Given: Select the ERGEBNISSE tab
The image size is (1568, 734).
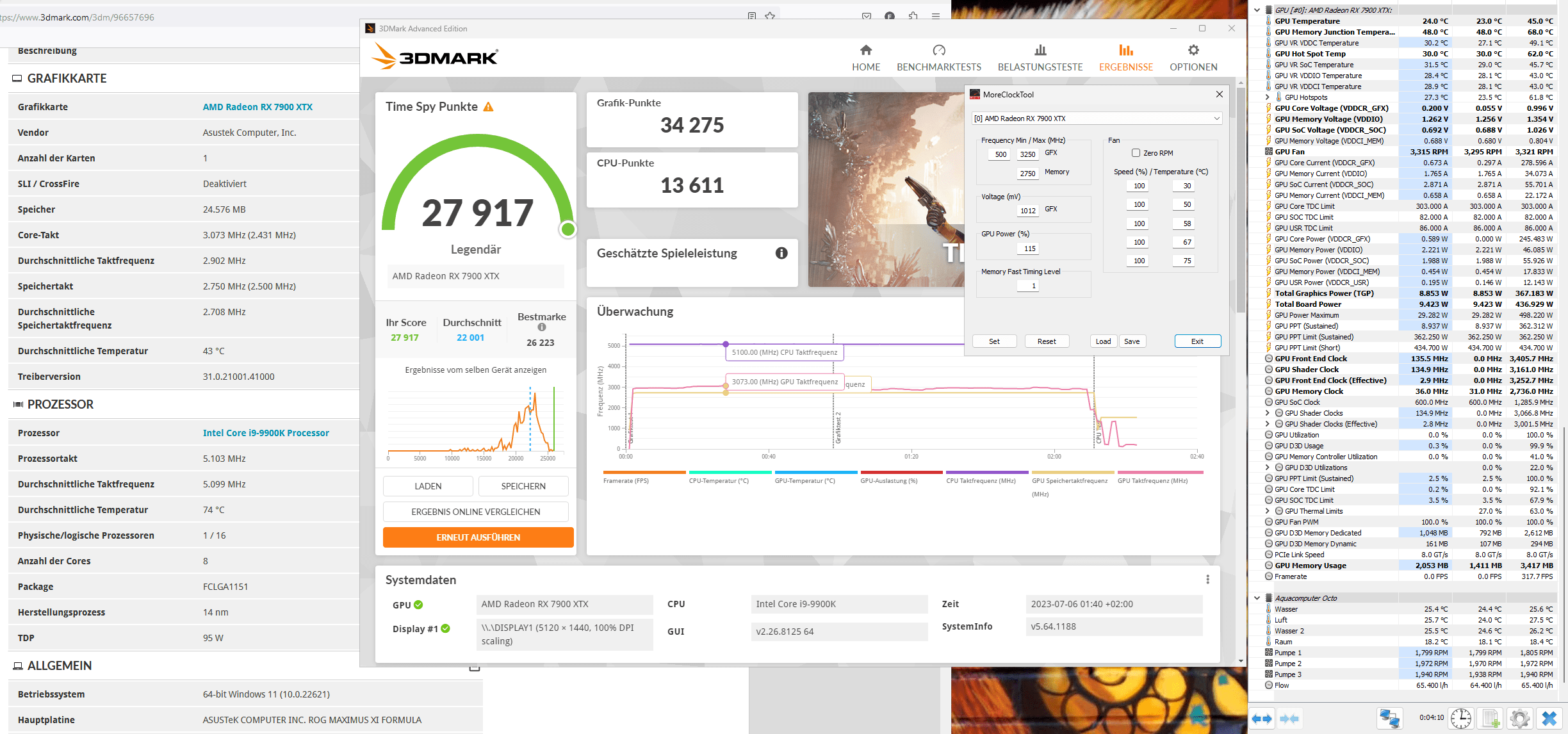Looking at the screenshot, I should coord(1126,58).
